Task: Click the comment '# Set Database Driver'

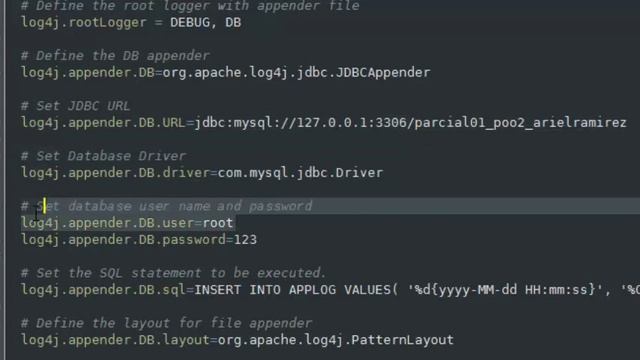Action: point(103,156)
